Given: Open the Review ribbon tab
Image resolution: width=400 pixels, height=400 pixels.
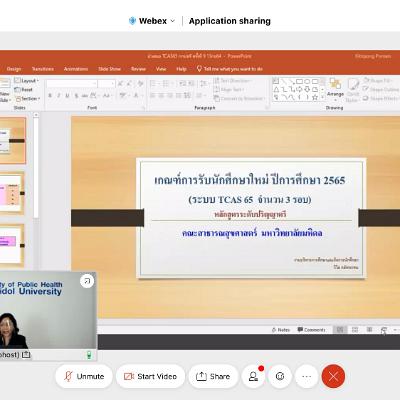Looking at the screenshot, I should tap(138, 69).
